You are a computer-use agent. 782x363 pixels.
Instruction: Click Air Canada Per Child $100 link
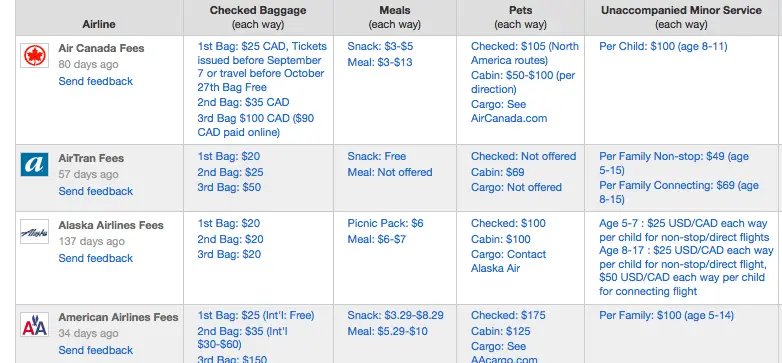coord(663,46)
